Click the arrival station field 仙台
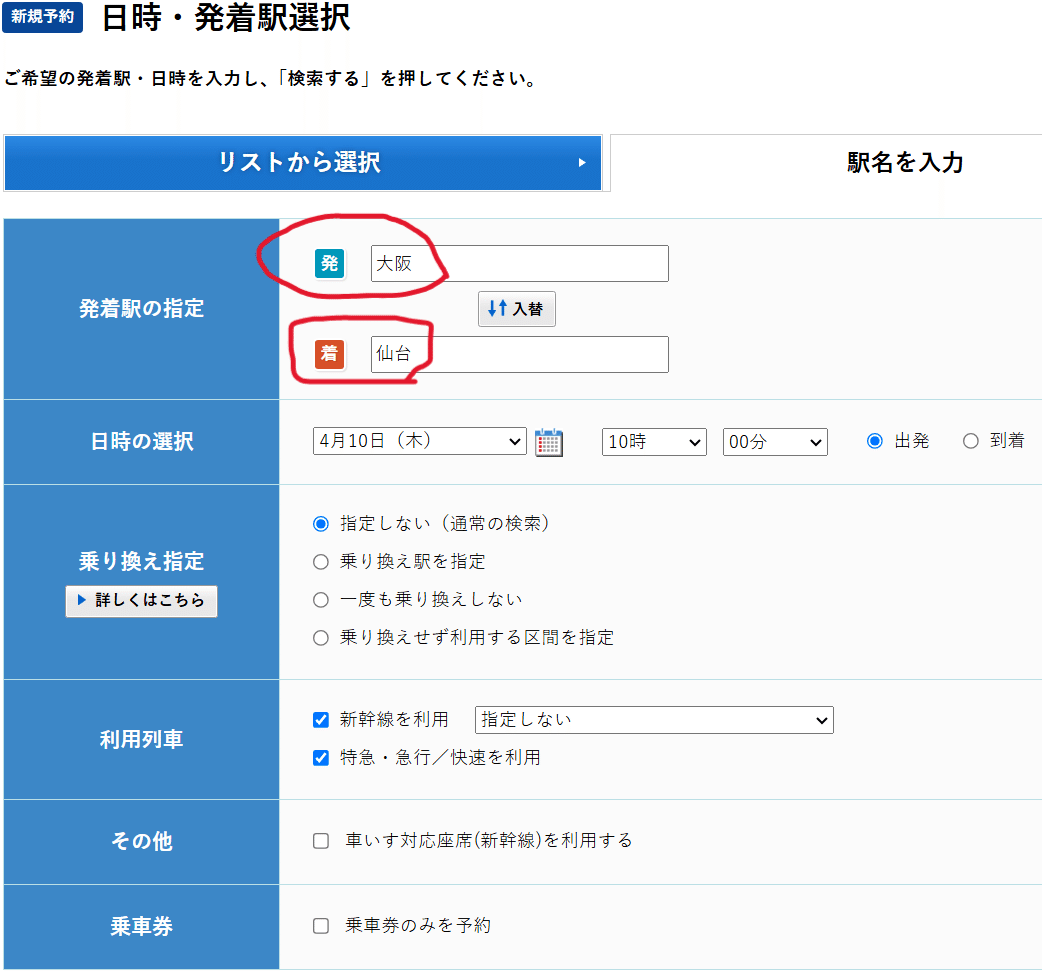1042x971 pixels. [x=520, y=354]
